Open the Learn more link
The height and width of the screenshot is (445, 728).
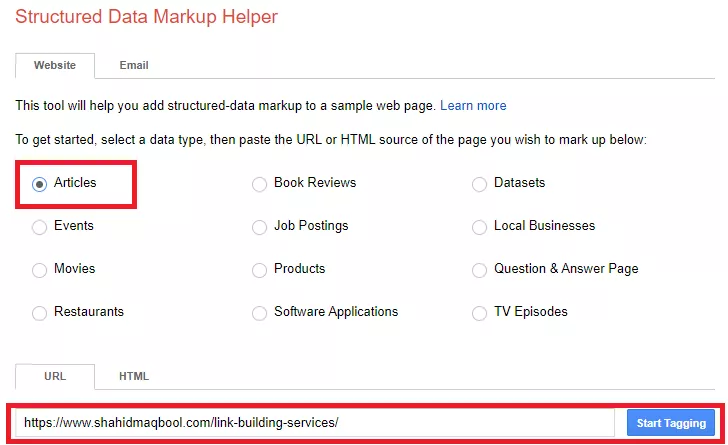tap(473, 105)
